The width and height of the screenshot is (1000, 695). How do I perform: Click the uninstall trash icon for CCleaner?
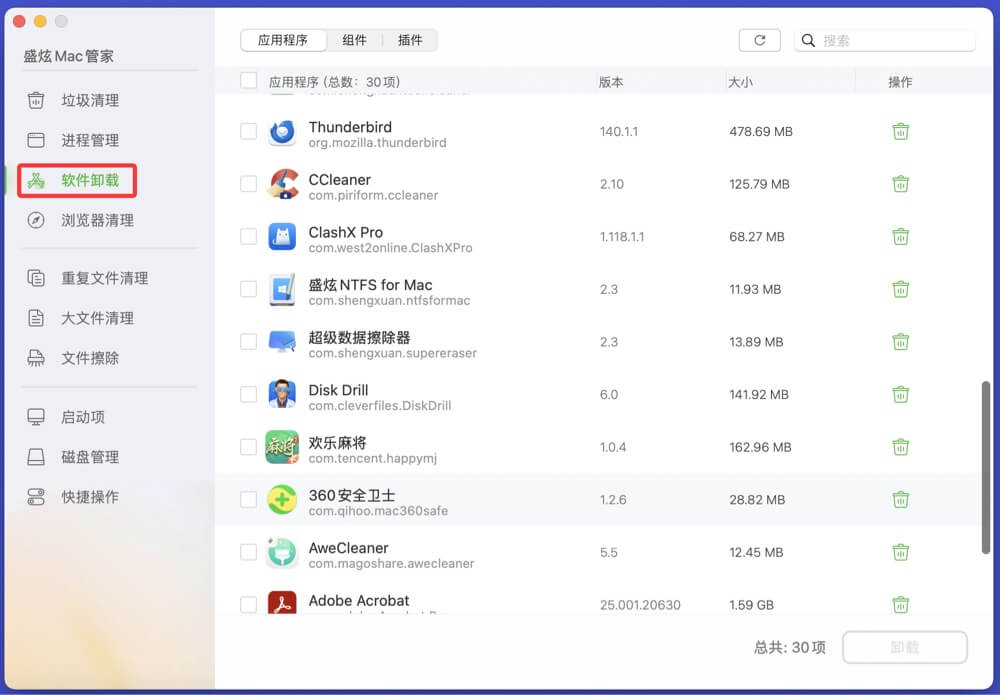point(901,184)
